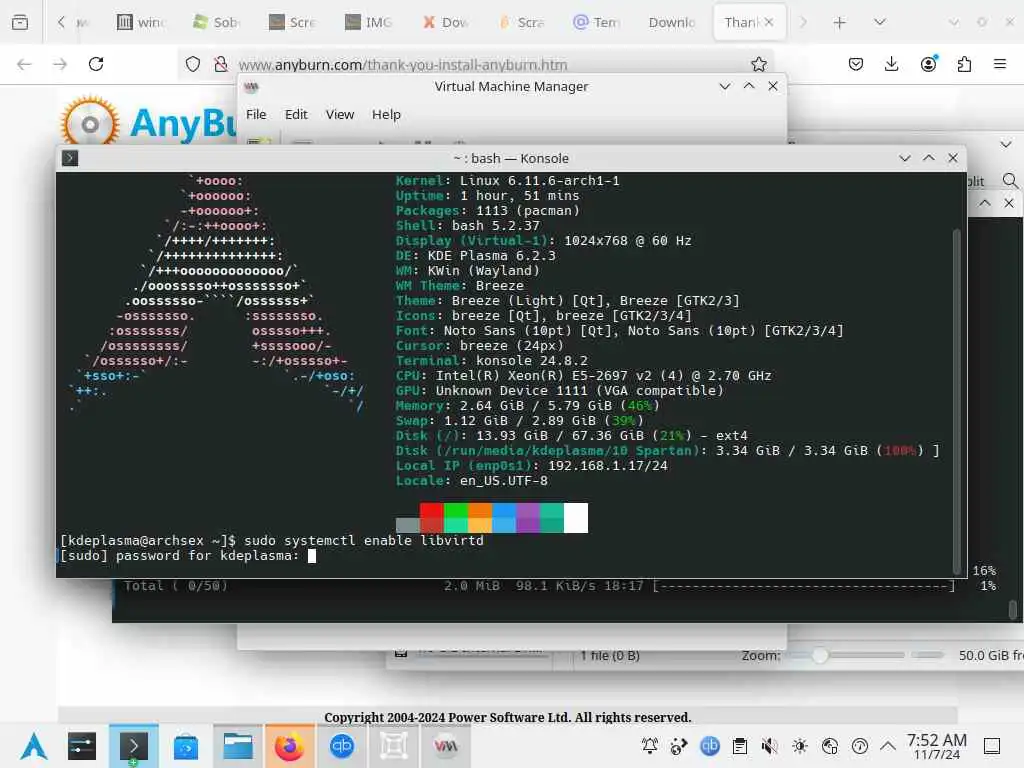Open the muted volume tray icon
Image resolution: width=1024 pixels, height=768 pixels.
[770, 746]
